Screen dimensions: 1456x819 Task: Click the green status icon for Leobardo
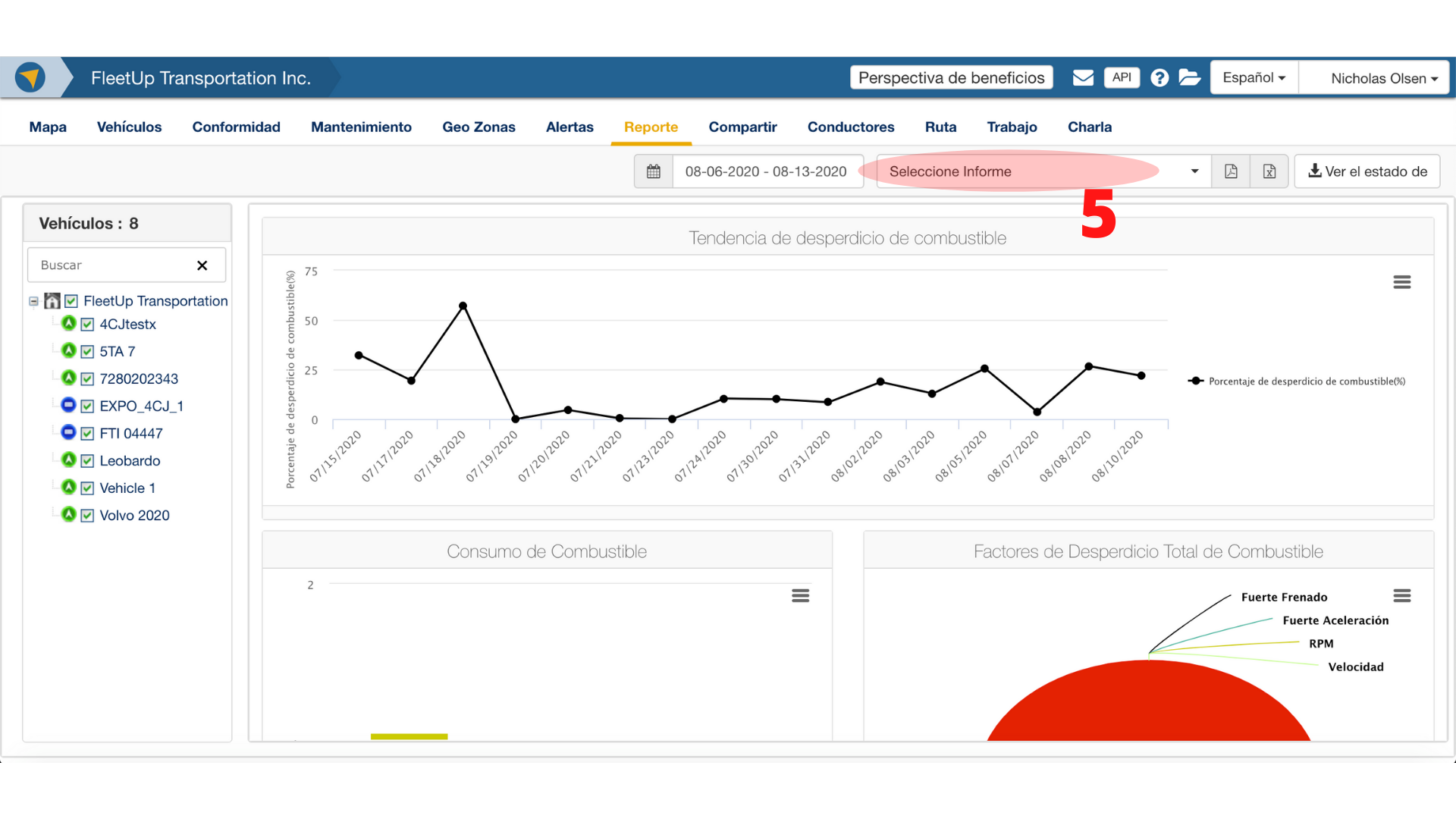[x=69, y=460]
